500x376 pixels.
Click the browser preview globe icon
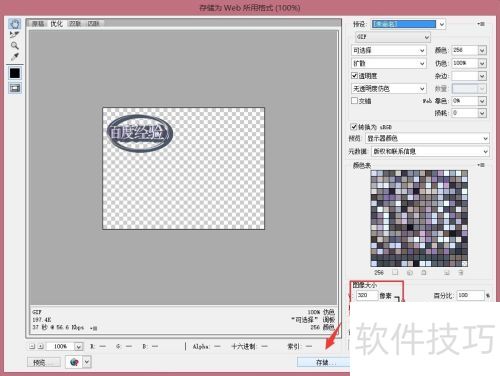pos(75,362)
